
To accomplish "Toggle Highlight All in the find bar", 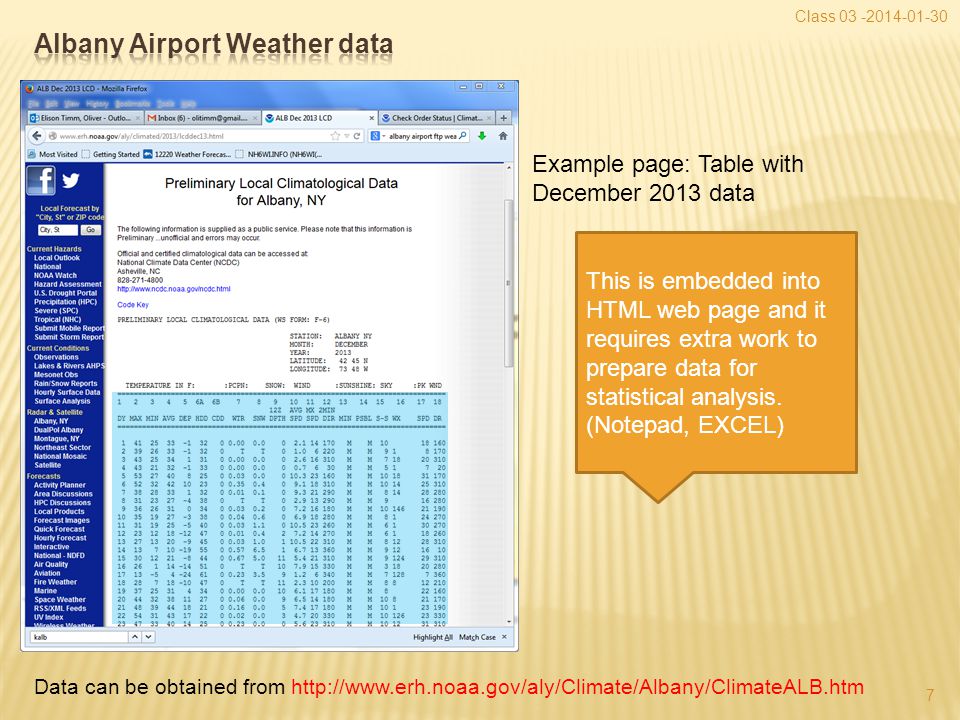I will [x=433, y=637].
